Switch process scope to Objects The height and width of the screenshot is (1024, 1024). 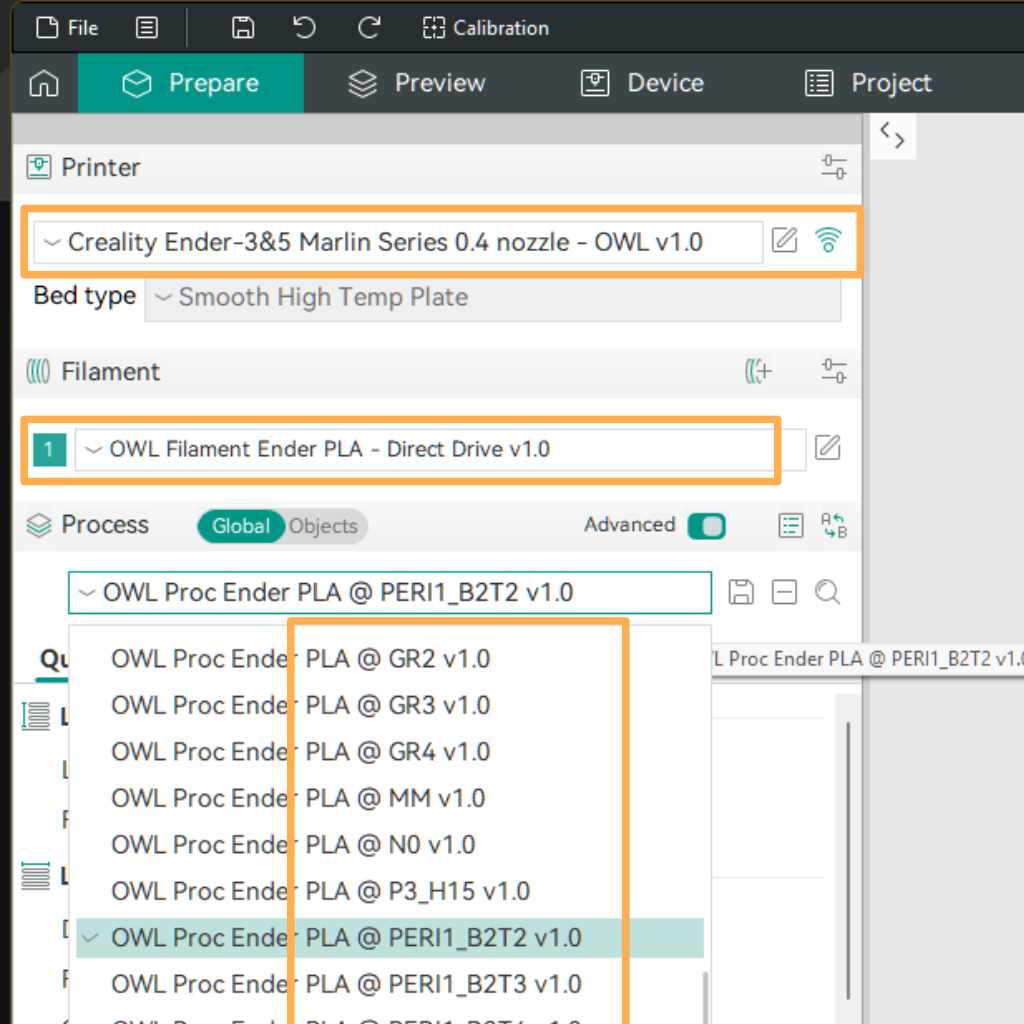tap(323, 526)
